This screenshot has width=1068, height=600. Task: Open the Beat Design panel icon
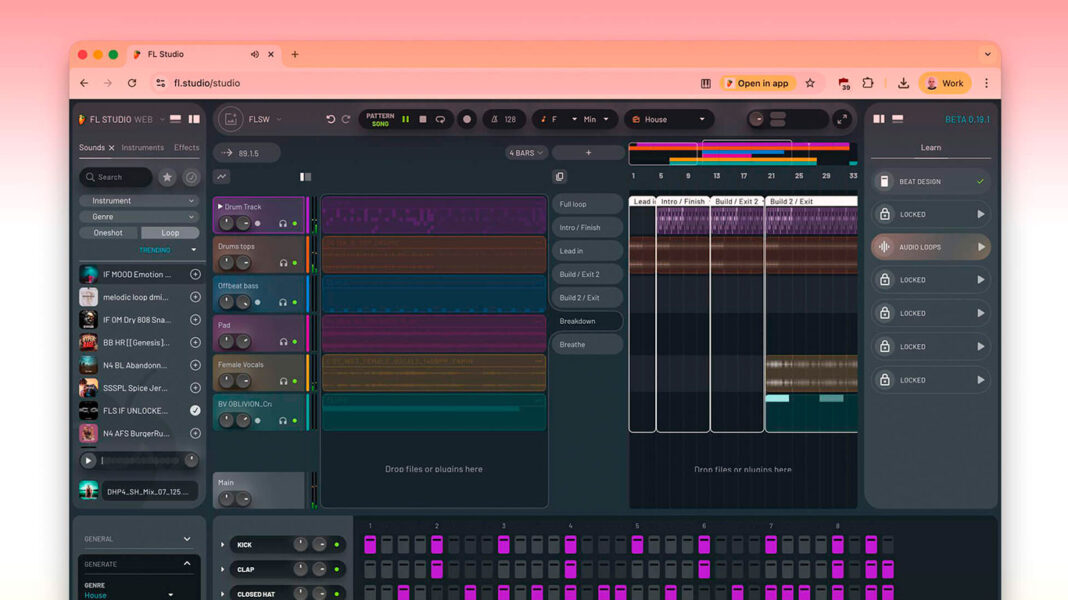pyautogui.click(x=885, y=181)
